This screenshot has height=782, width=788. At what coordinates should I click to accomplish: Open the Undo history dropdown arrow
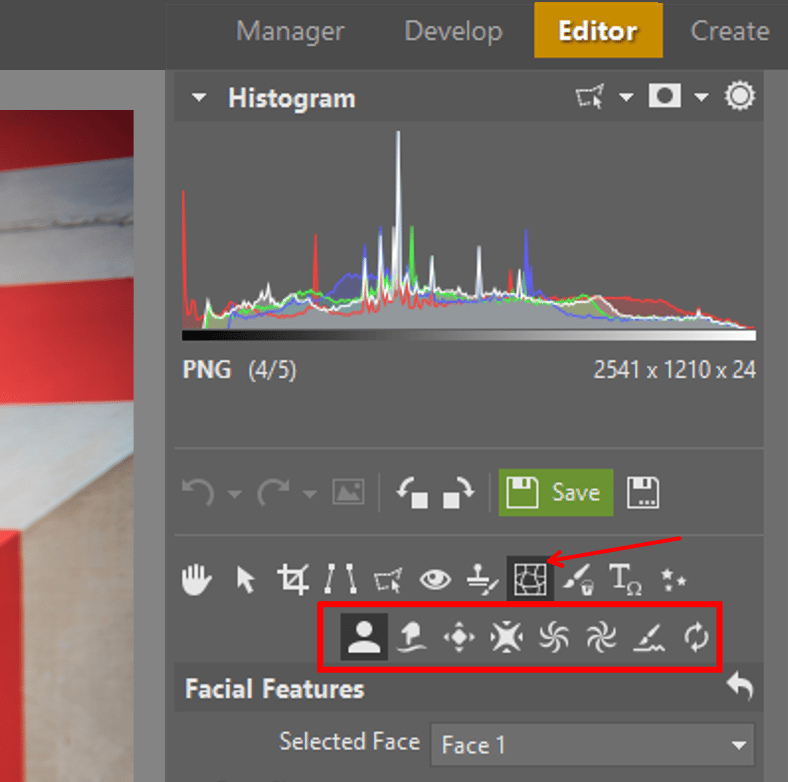pos(234,494)
